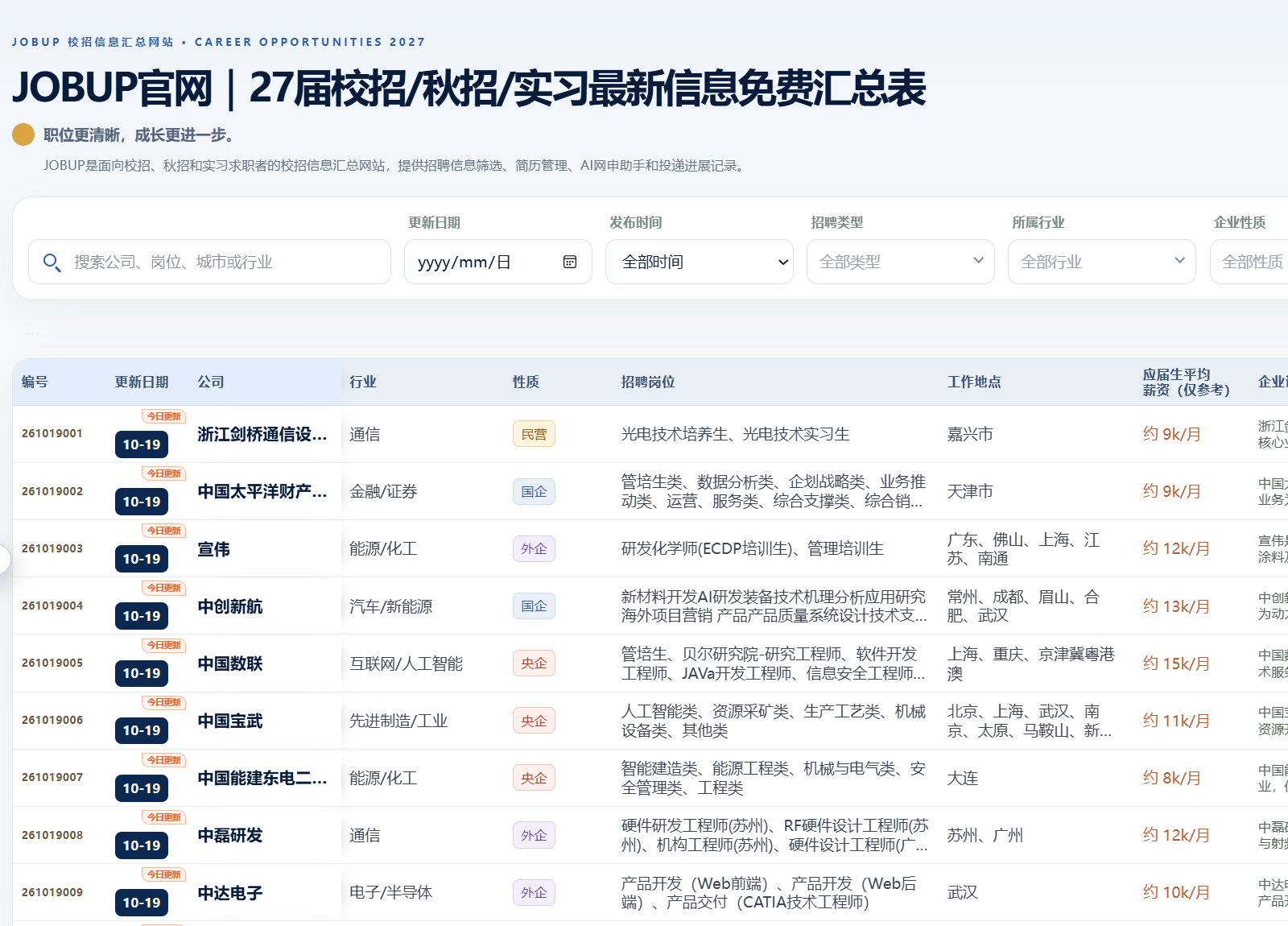Focus the company, position, city search box

pyautogui.click(x=209, y=262)
